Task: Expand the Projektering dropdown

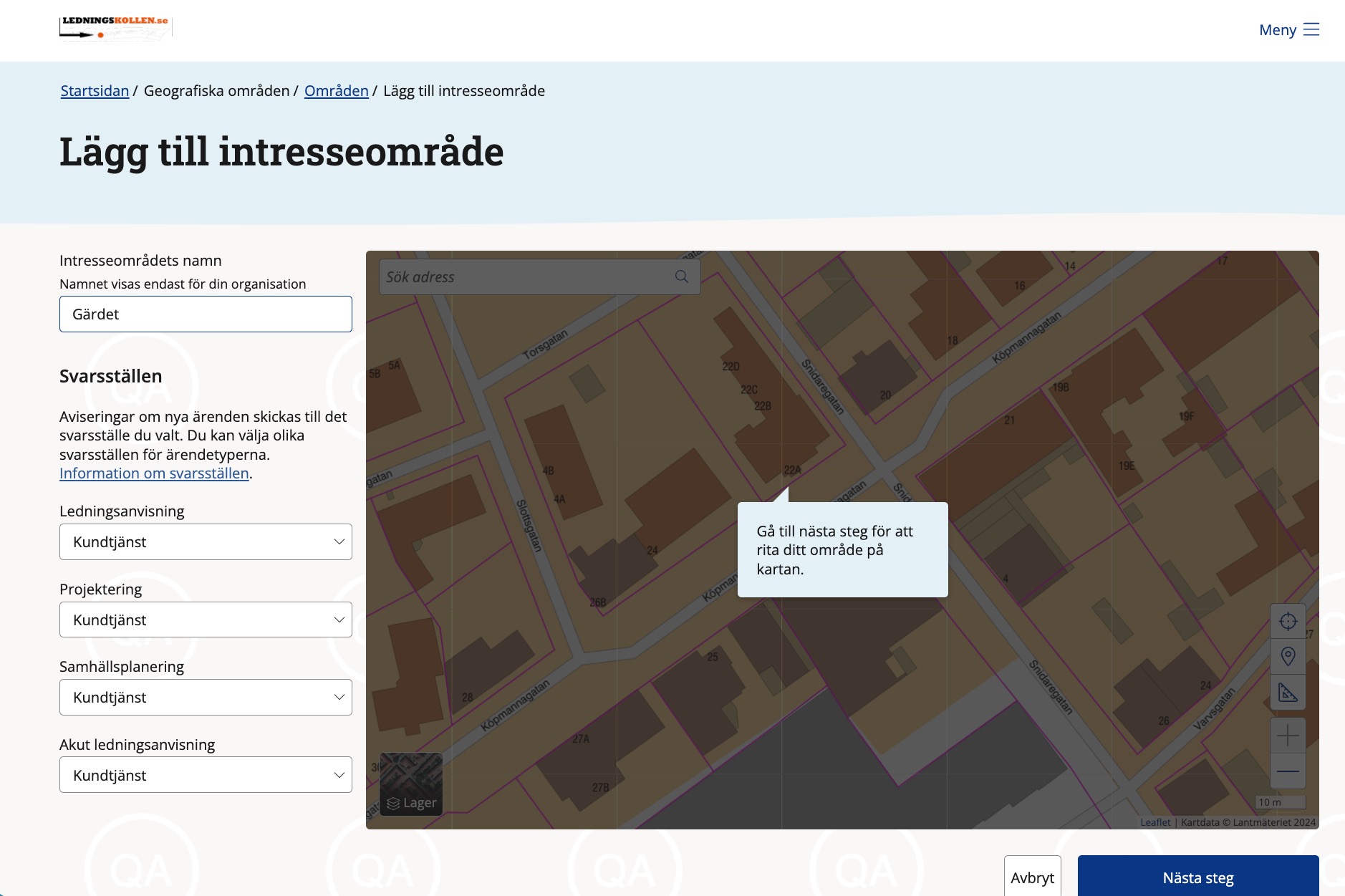Action: (206, 620)
